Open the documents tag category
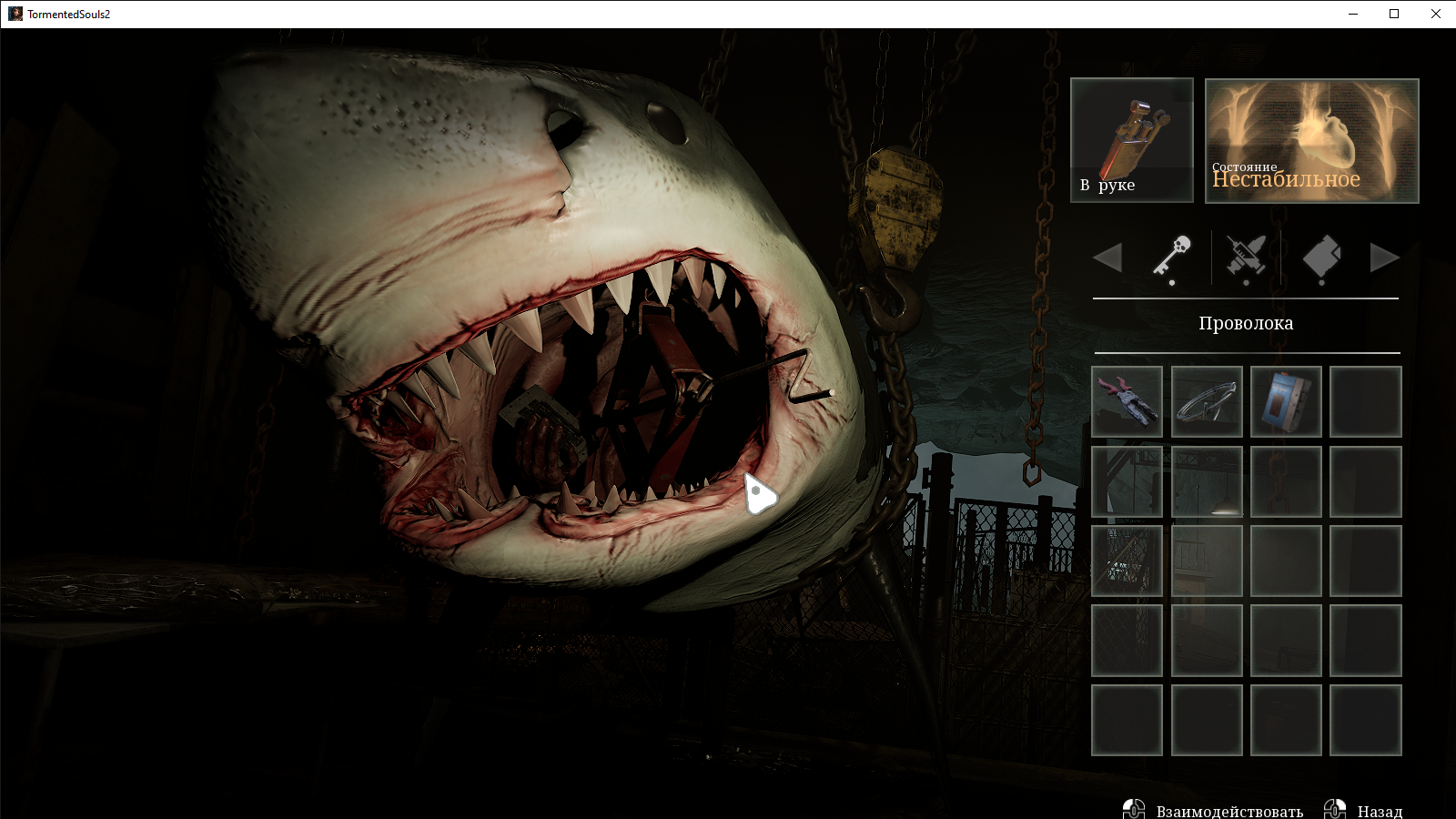 [x=1321, y=257]
